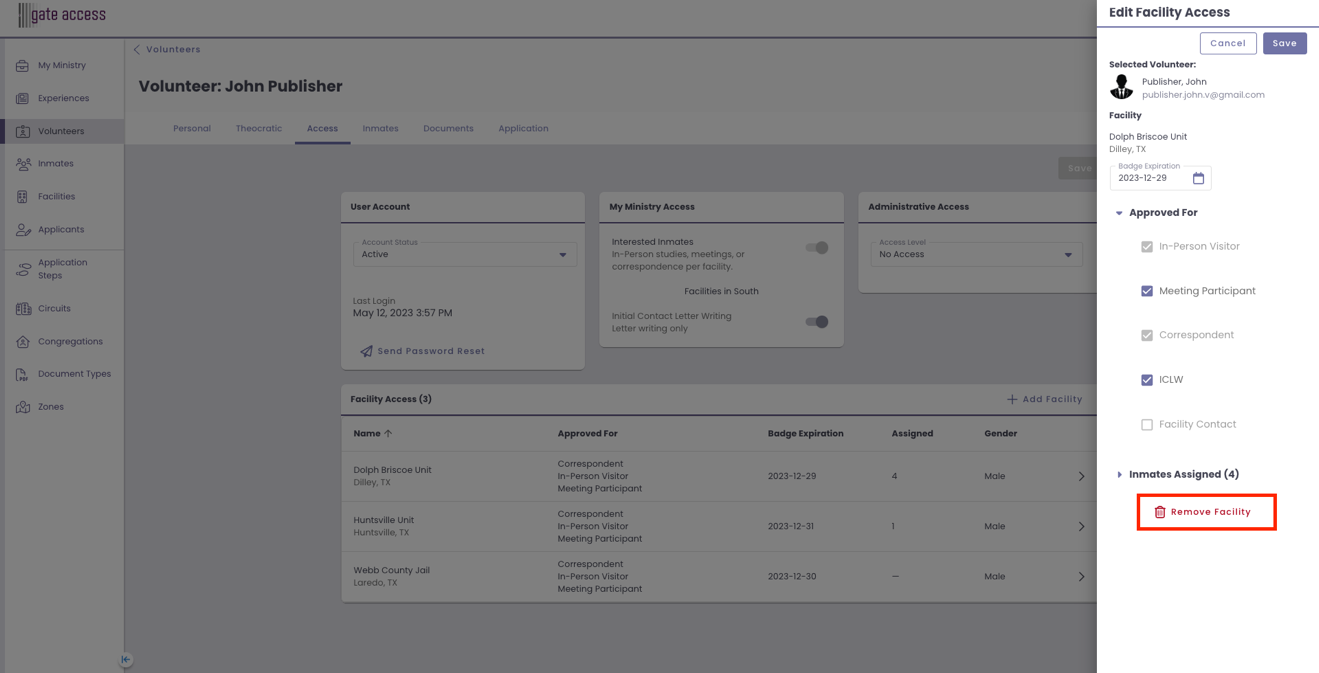Click the Gender column header

click(1000, 434)
